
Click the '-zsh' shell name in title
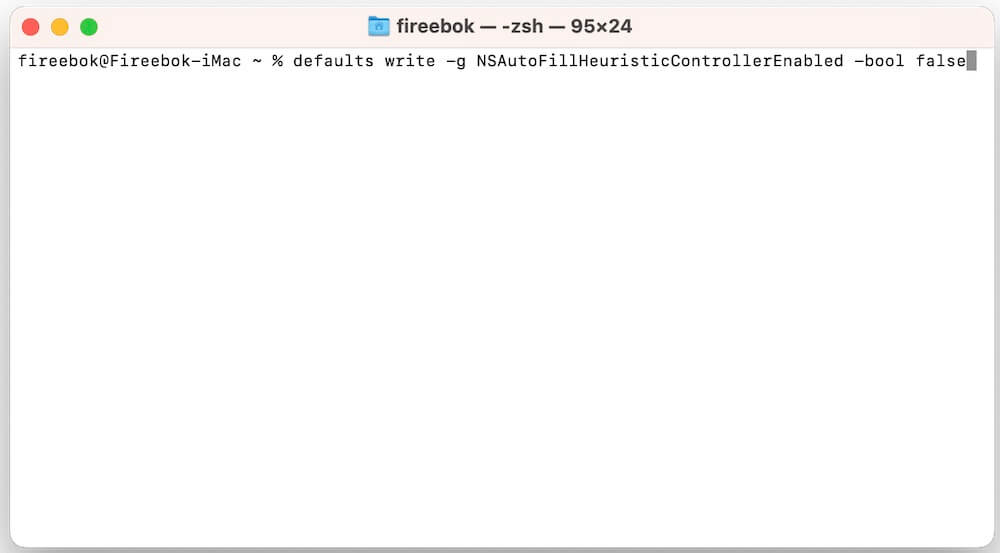pos(522,26)
